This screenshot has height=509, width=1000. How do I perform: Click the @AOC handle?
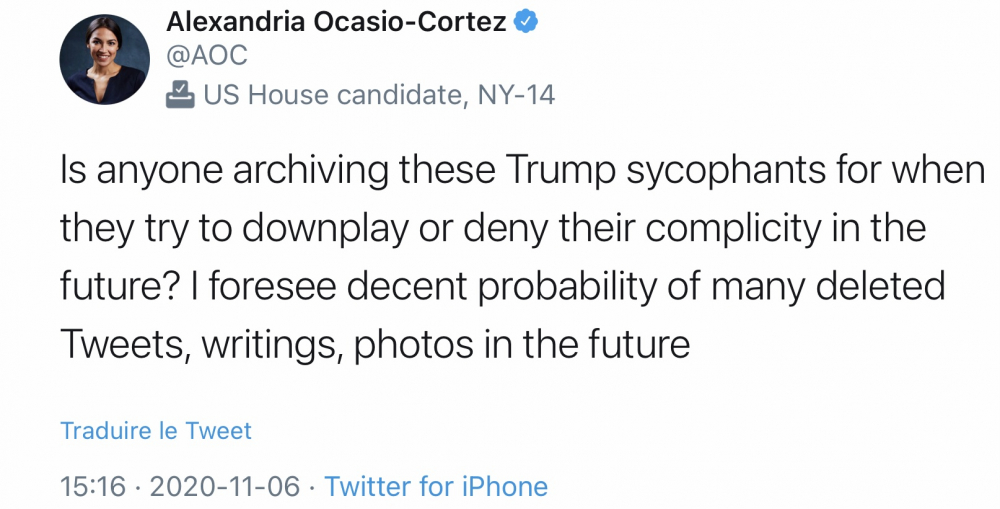[206, 58]
